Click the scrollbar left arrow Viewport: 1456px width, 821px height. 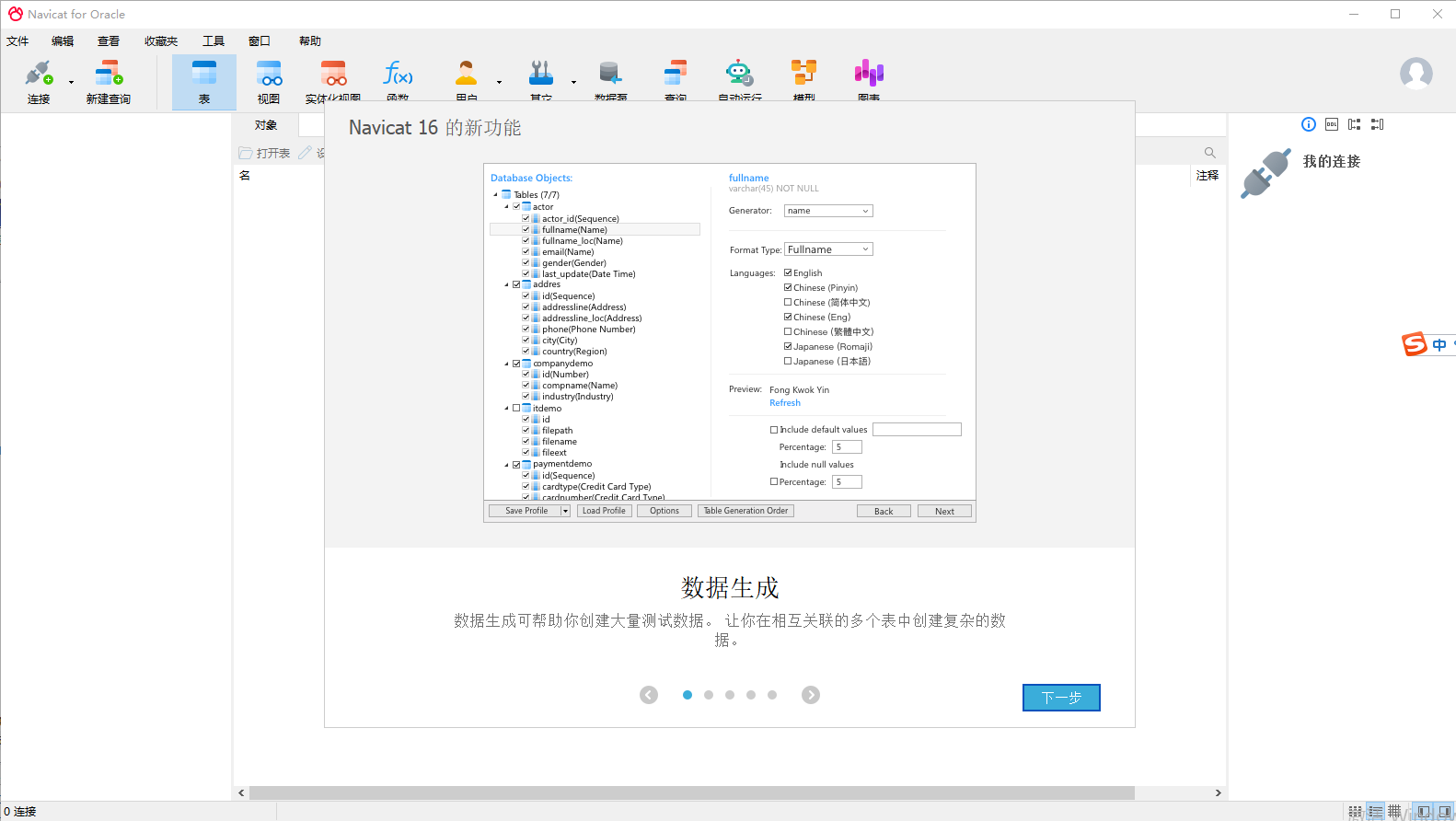(x=241, y=792)
